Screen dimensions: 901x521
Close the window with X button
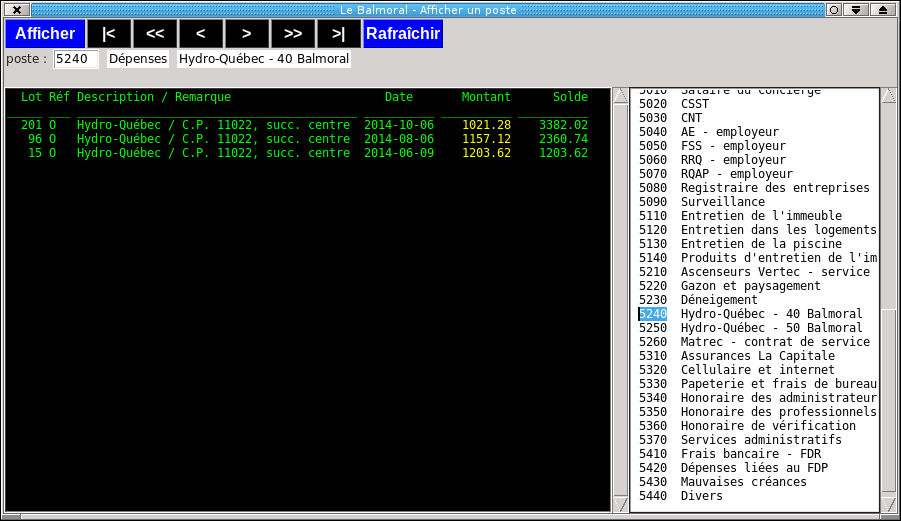coord(17,10)
